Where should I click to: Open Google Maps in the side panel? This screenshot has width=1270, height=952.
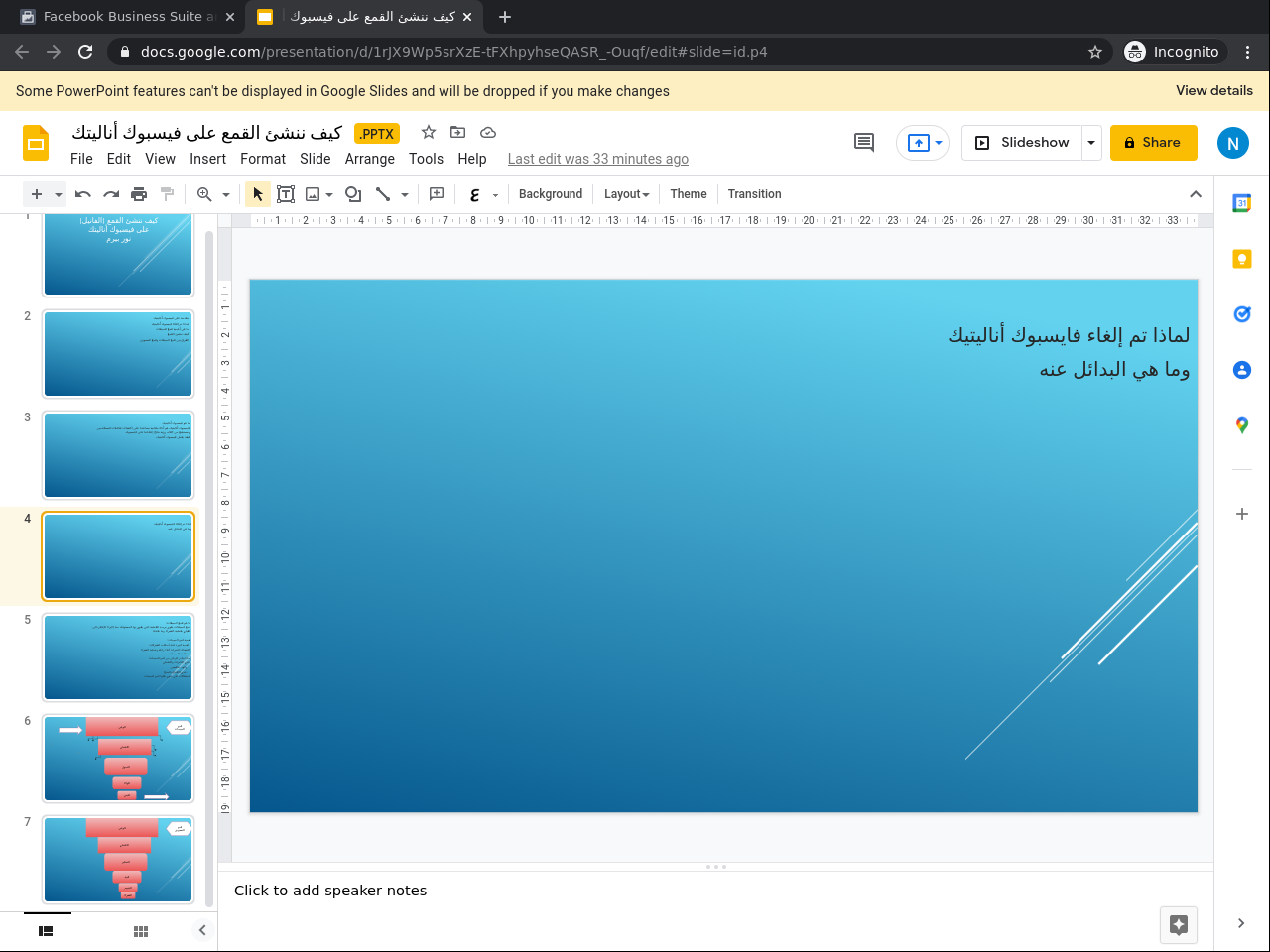[1242, 425]
